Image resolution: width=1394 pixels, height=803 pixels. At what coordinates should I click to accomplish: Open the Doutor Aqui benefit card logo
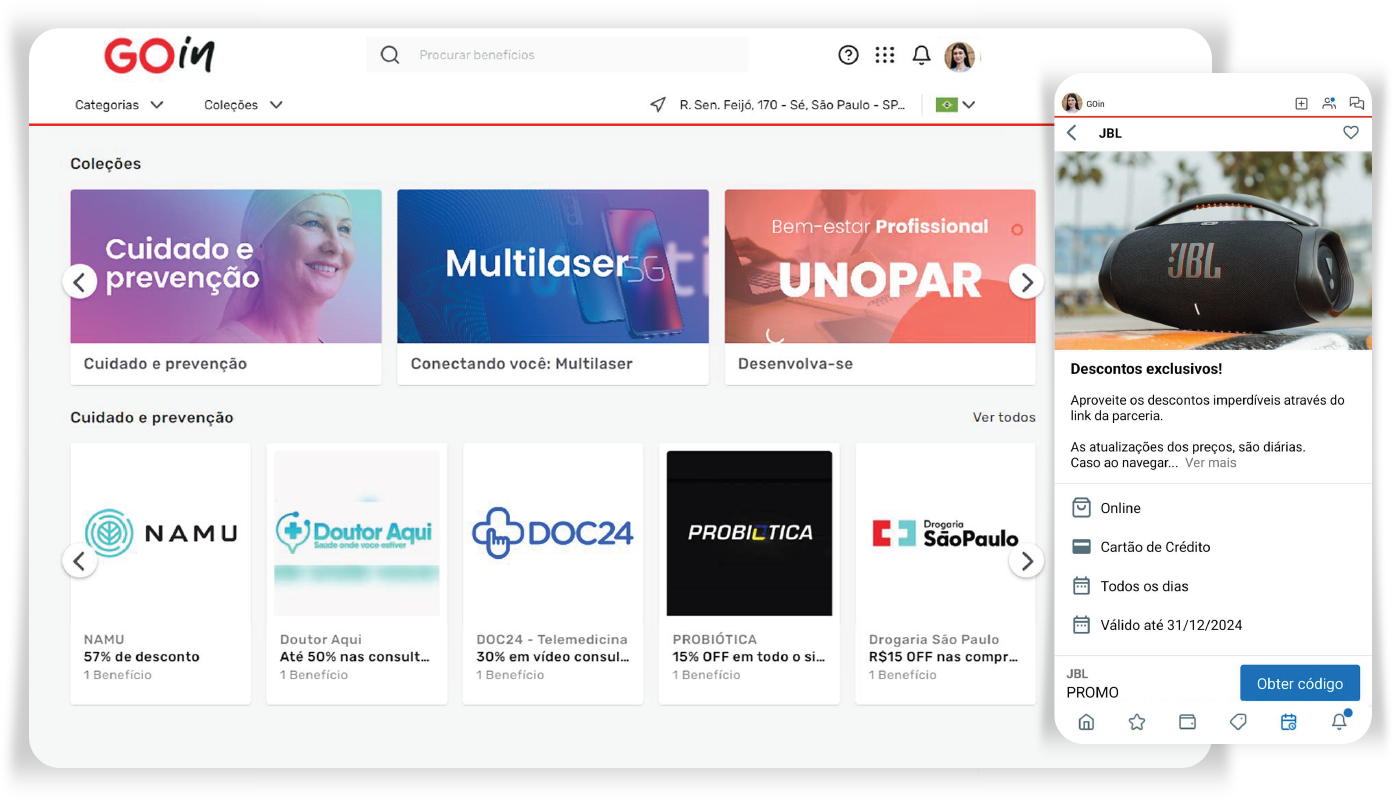[x=357, y=532]
